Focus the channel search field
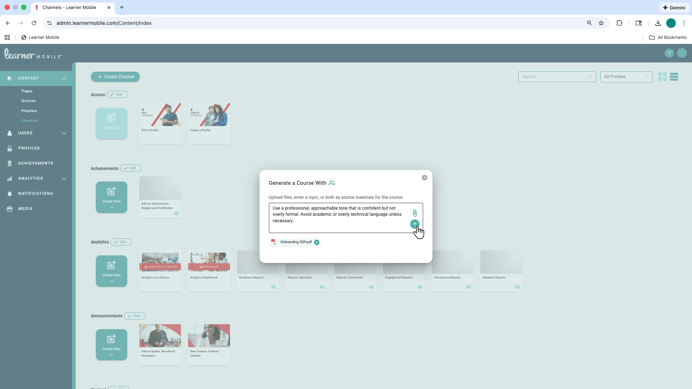The image size is (692, 389). 557,77
